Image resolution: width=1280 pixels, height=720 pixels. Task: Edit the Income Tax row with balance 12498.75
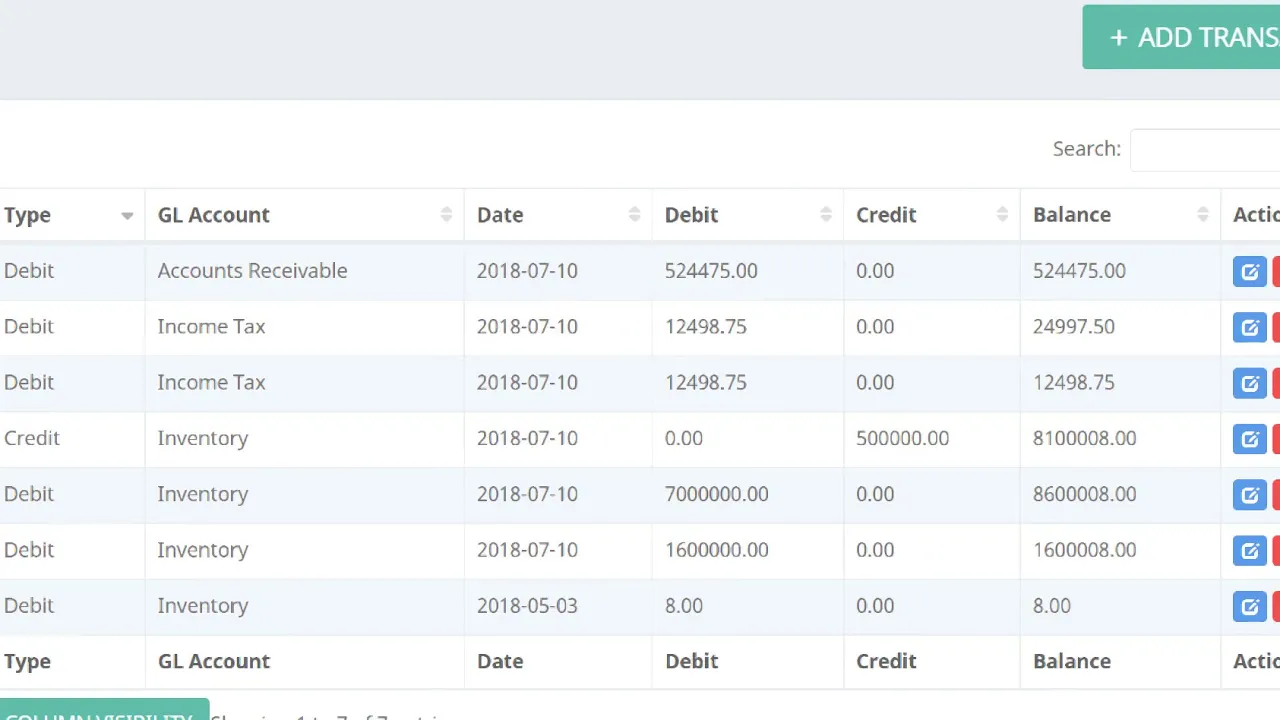tap(1249, 384)
